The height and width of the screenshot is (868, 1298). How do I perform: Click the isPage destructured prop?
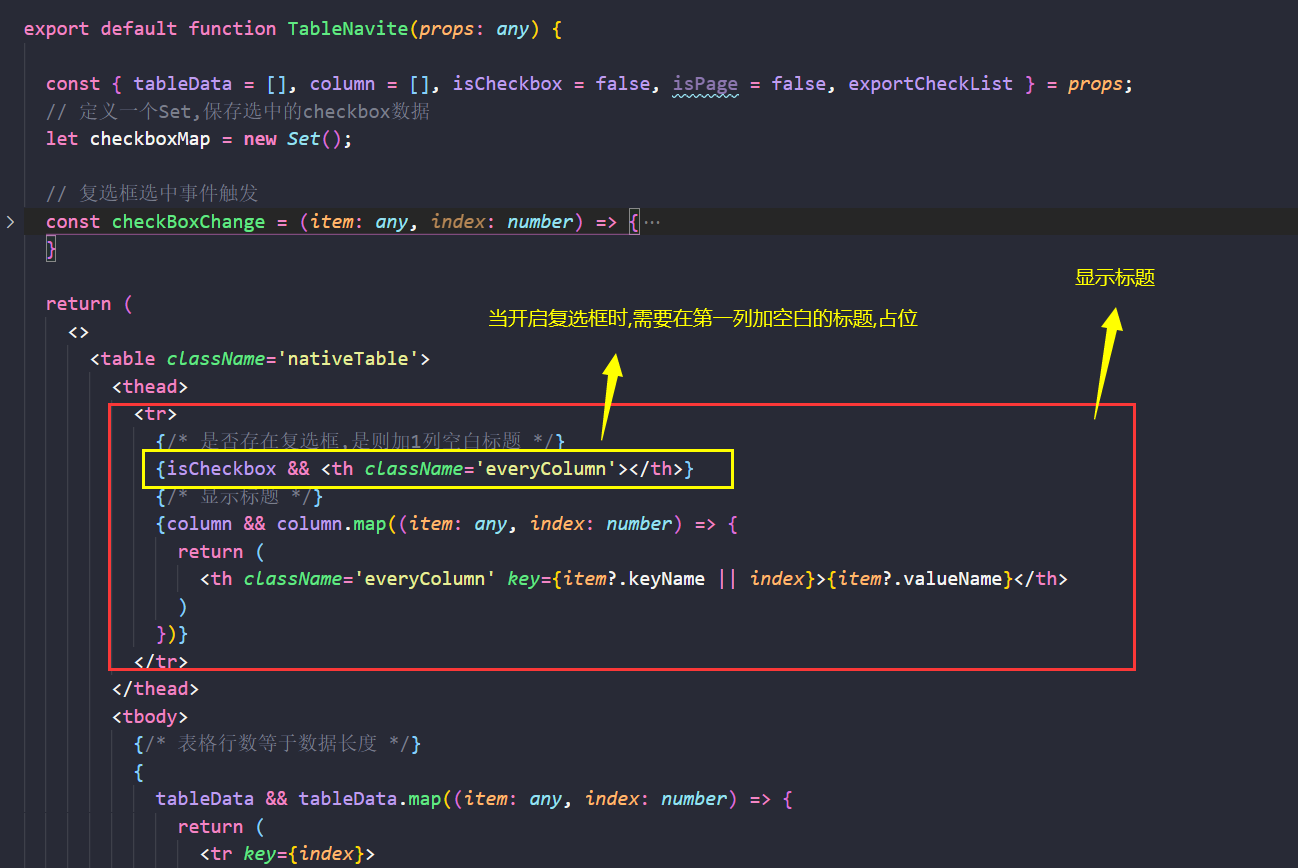(705, 84)
